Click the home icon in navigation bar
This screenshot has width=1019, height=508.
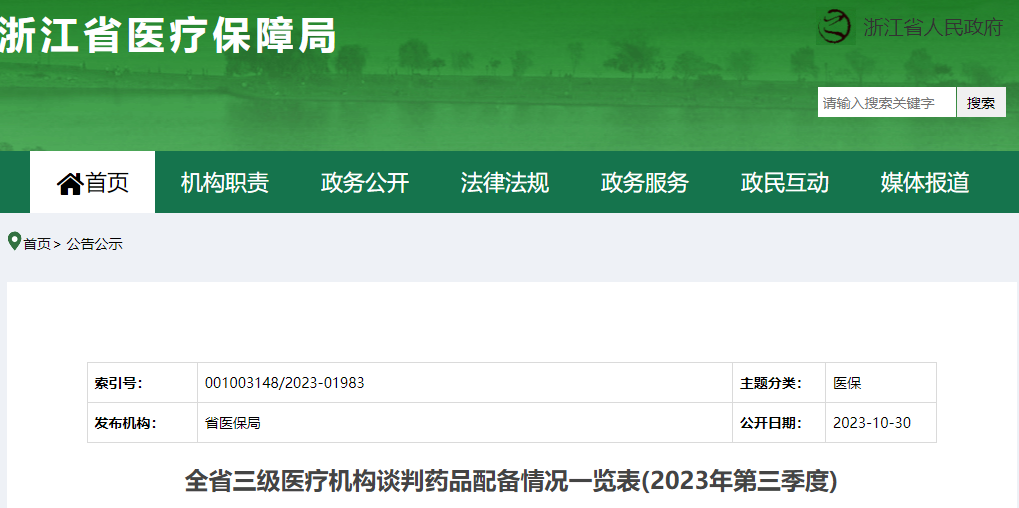(x=70, y=184)
